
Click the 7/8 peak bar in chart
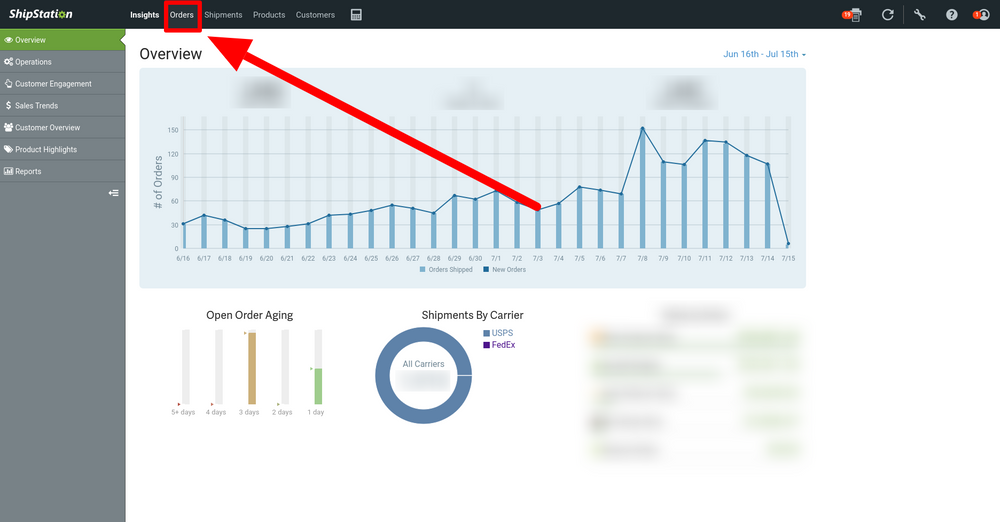[x=642, y=188]
